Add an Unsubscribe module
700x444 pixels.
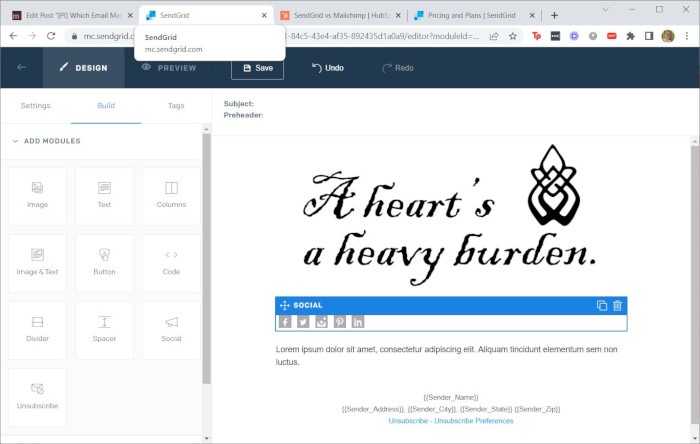coord(37,397)
